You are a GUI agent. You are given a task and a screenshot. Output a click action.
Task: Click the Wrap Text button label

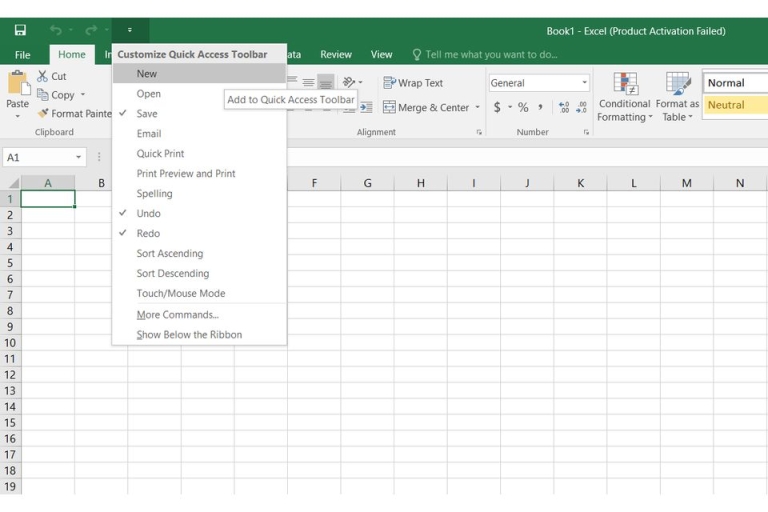[420, 83]
